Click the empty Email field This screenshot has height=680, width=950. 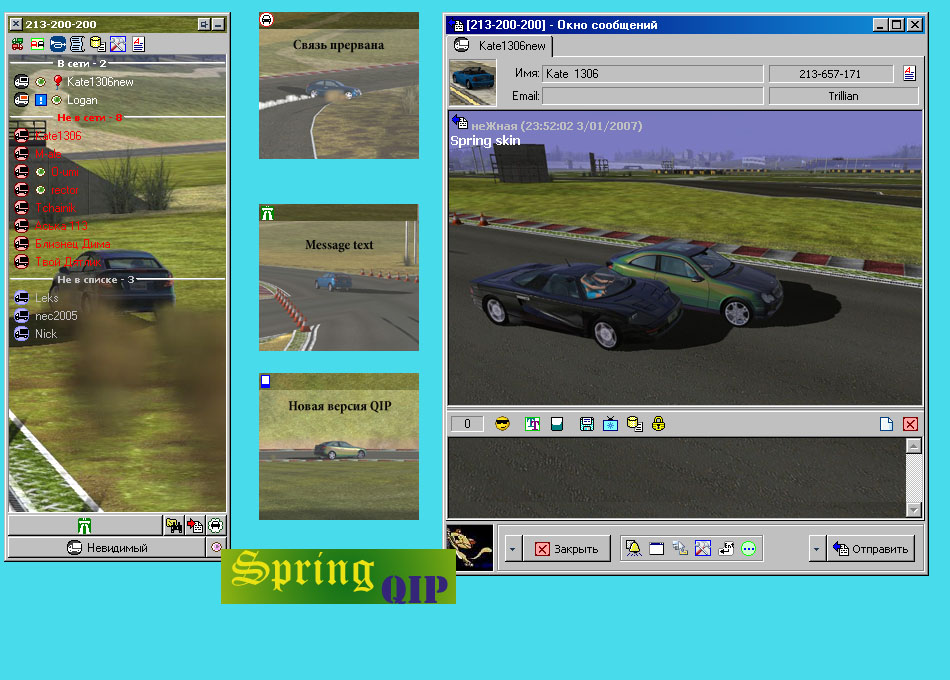(653, 96)
